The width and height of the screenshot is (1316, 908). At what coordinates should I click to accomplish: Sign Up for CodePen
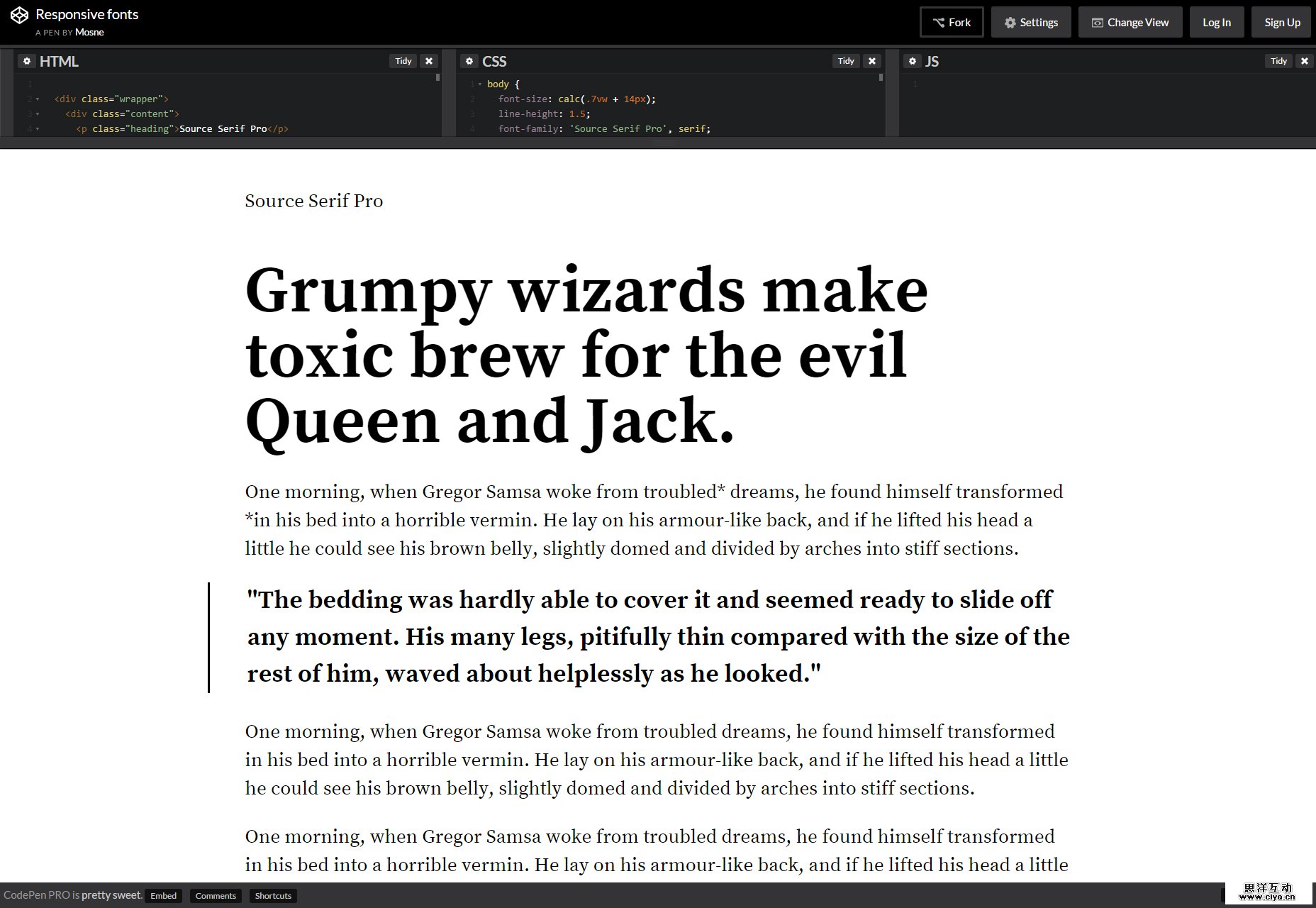[1281, 22]
